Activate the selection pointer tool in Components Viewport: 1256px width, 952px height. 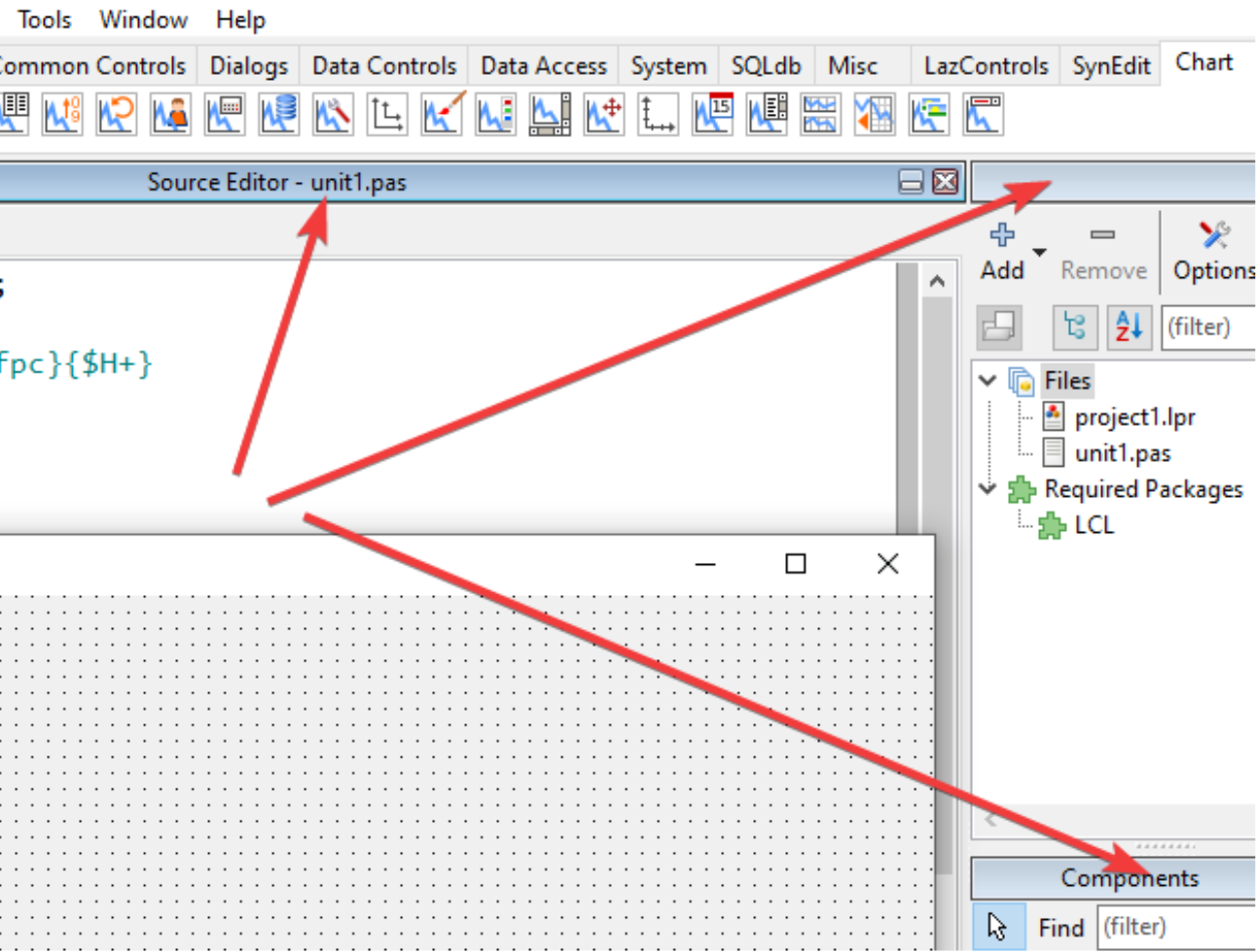click(997, 927)
